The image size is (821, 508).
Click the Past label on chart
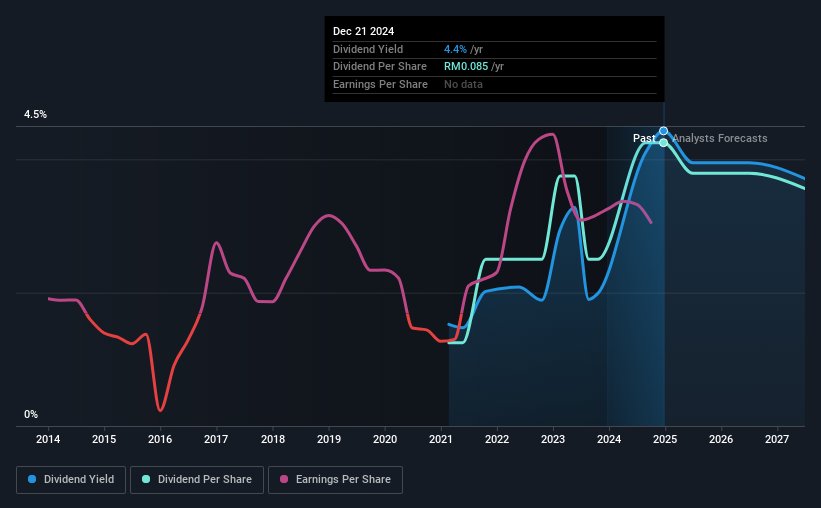coord(644,138)
